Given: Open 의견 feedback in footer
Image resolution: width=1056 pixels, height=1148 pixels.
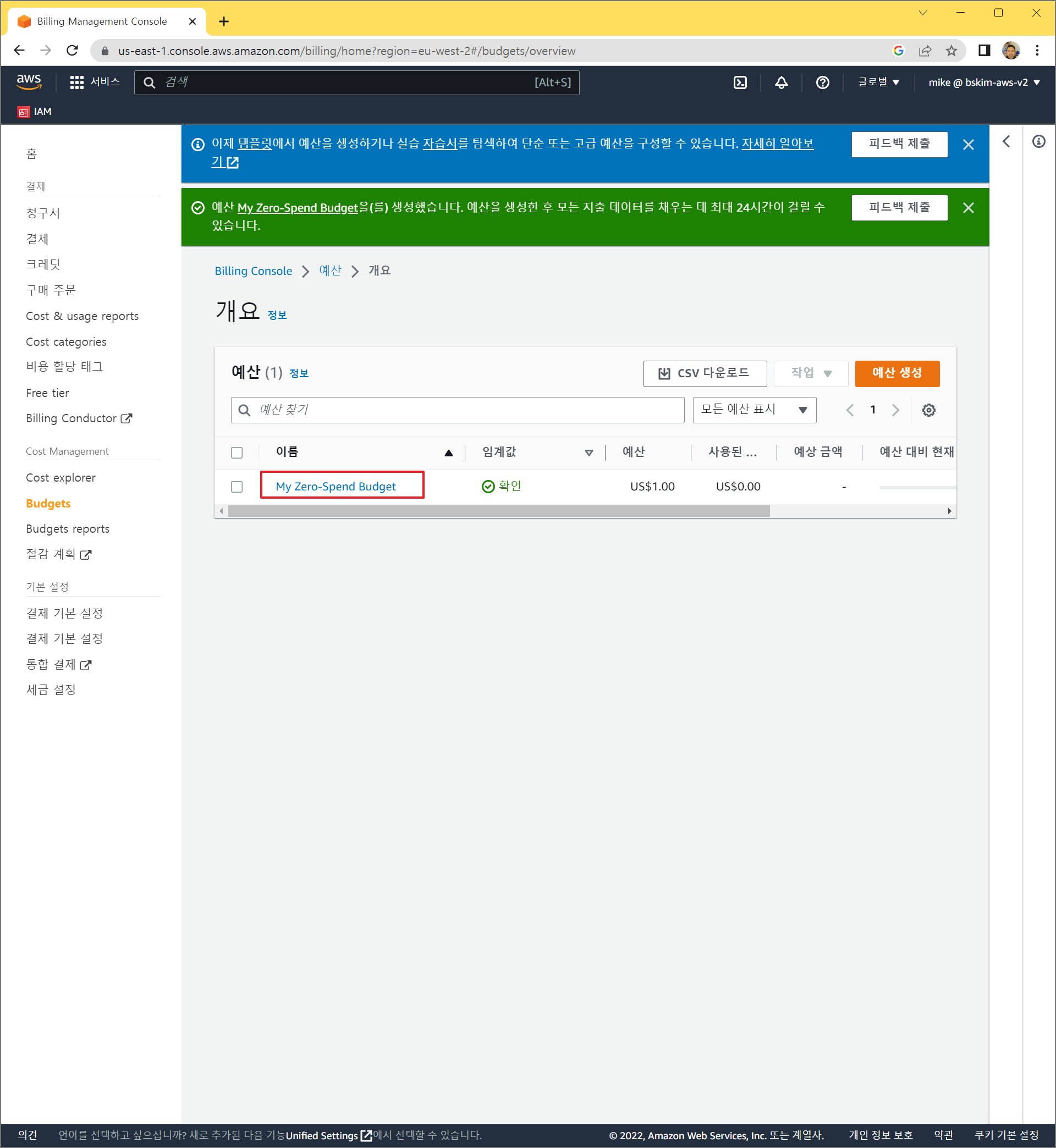Looking at the screenshot, I should coord(28,1135).
